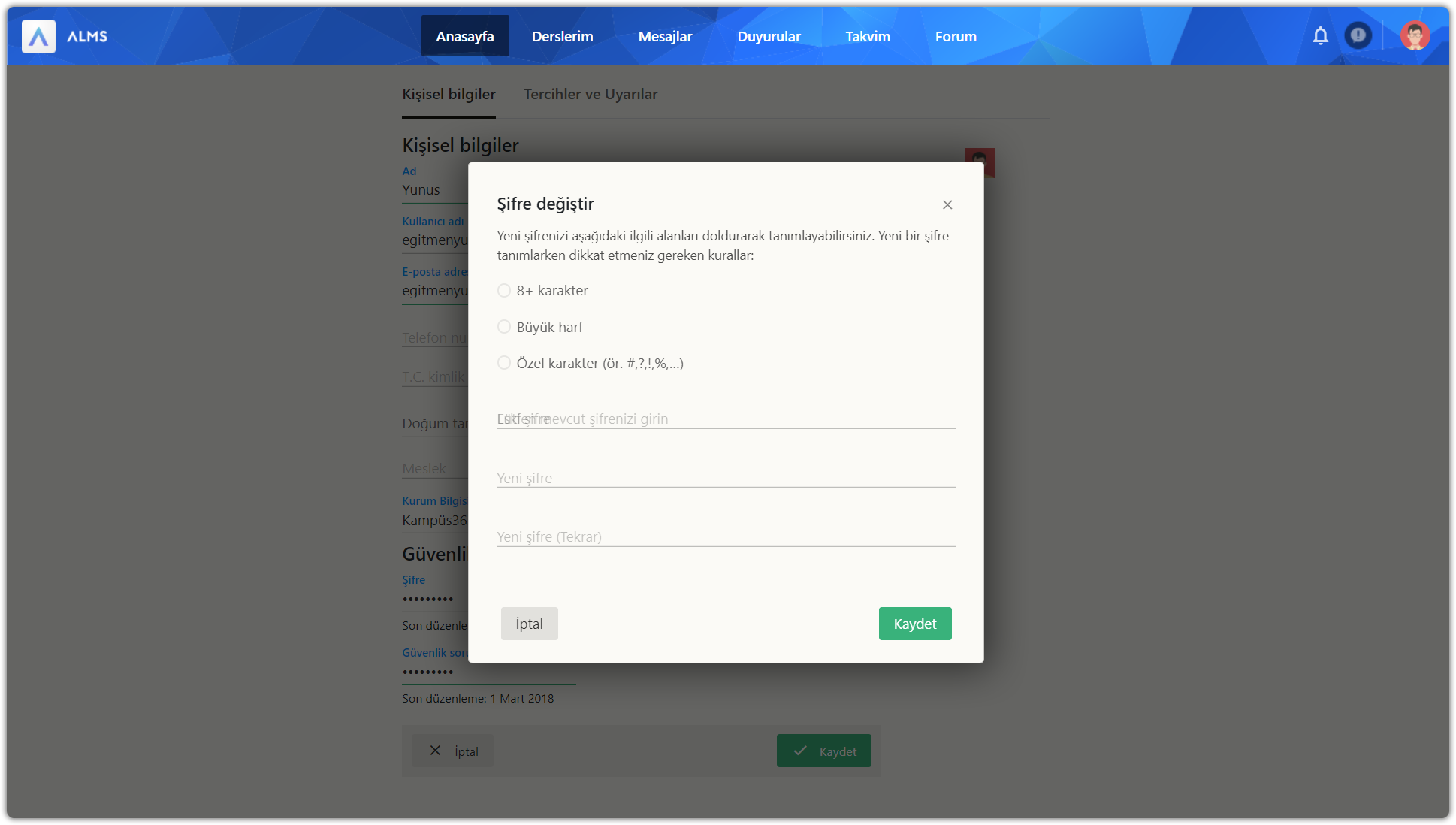1456x825 pixels.
Task: Select the 8+ karakter radio indicator
Action: pyautogui.click(x=504, y=291)
